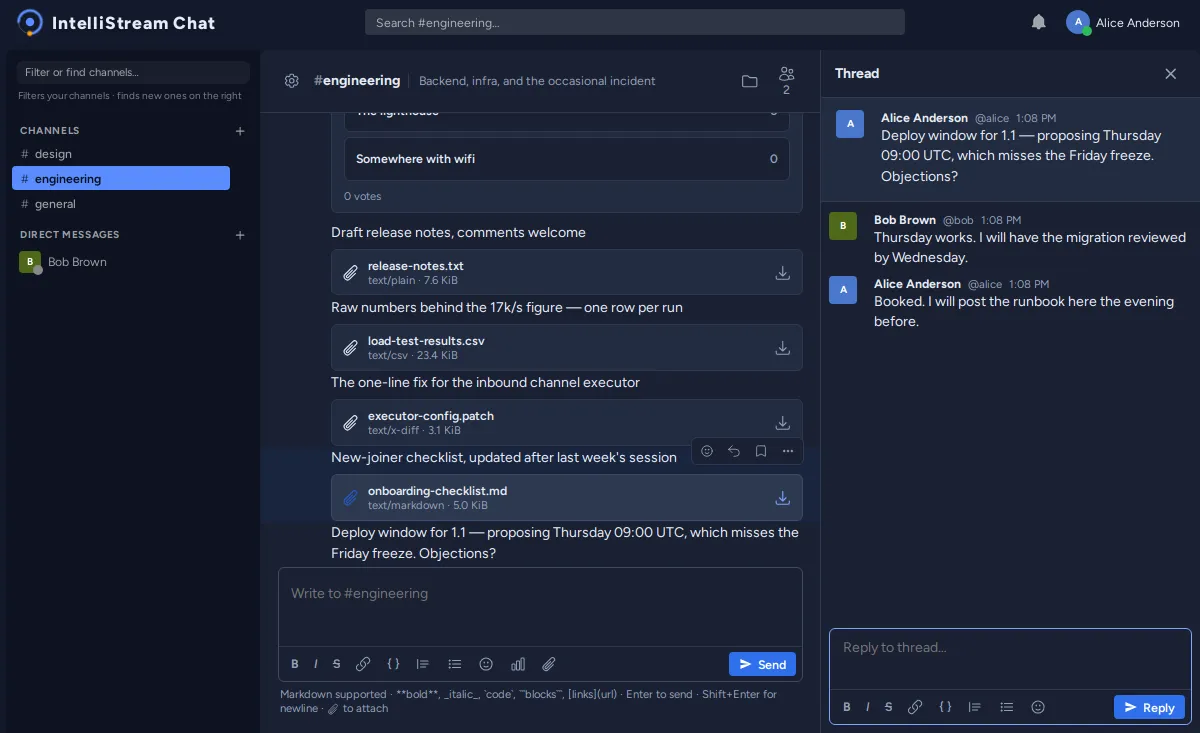Open channel settings gear for #engineering

tap(292, 81)
